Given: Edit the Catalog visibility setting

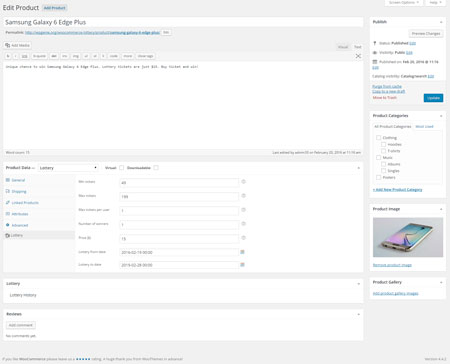Looking at the screenshot, I should click(x=431, y=76).
